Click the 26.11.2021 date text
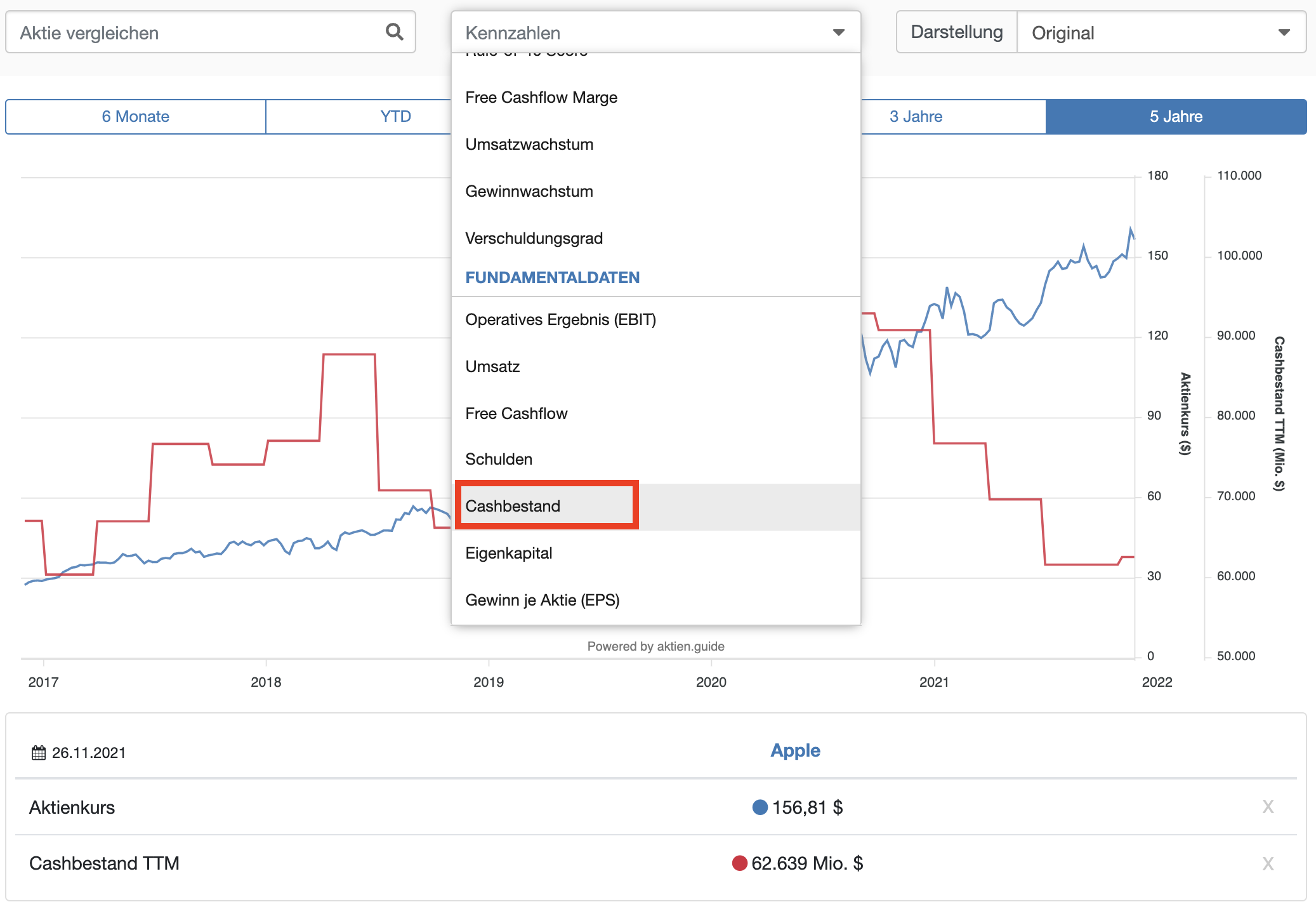The height and width of the screenshot is (909, 1316). tap(89, 753)
